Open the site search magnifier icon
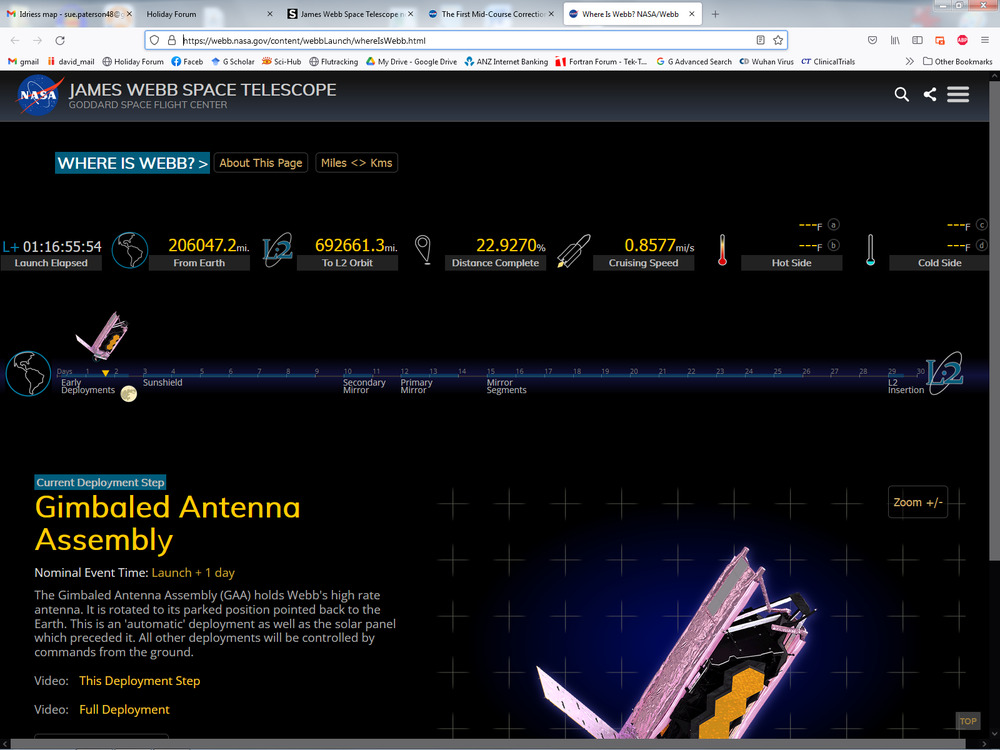 (901, 94)
